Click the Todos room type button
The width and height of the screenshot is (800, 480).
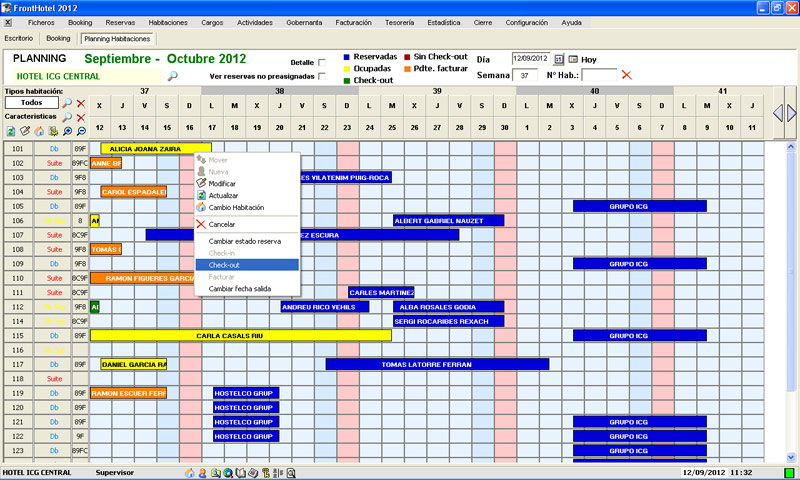(x=30, y=103)
